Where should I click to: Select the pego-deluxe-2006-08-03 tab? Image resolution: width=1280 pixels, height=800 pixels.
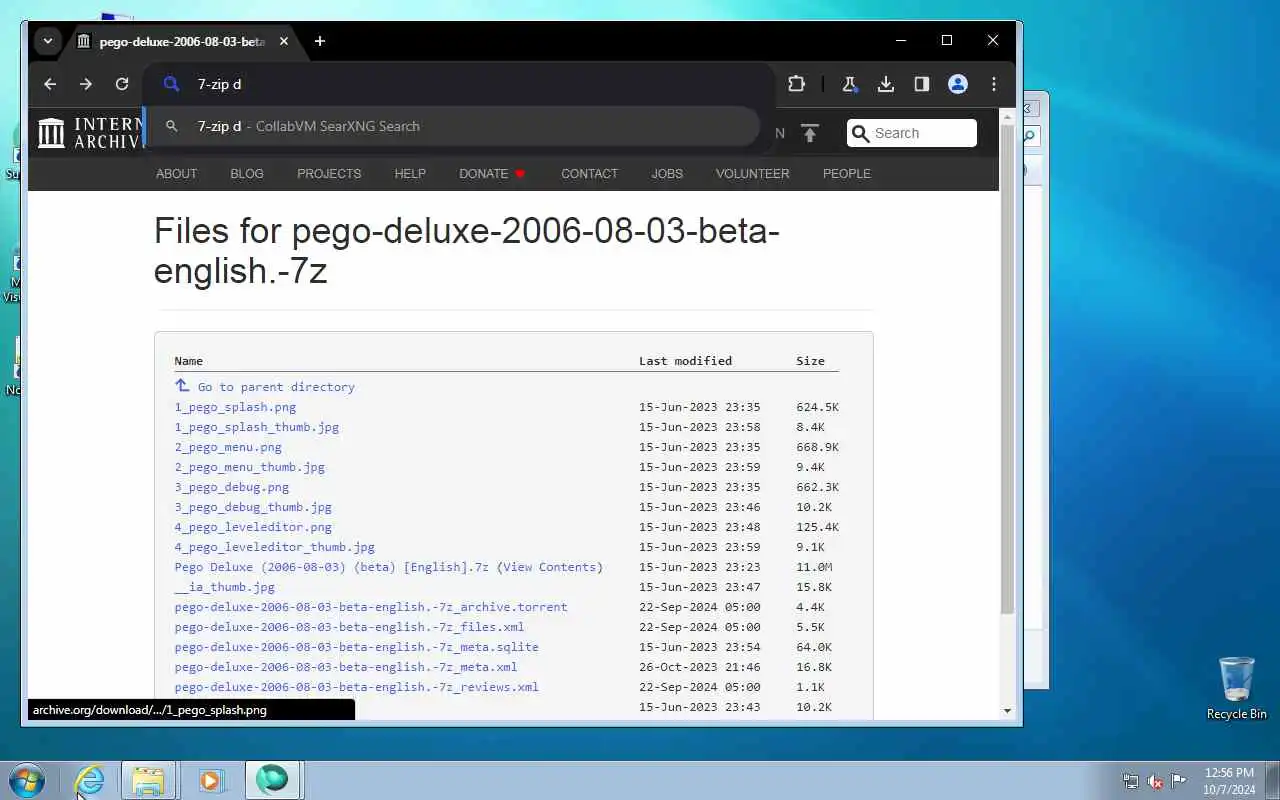(x=182, y=41)
